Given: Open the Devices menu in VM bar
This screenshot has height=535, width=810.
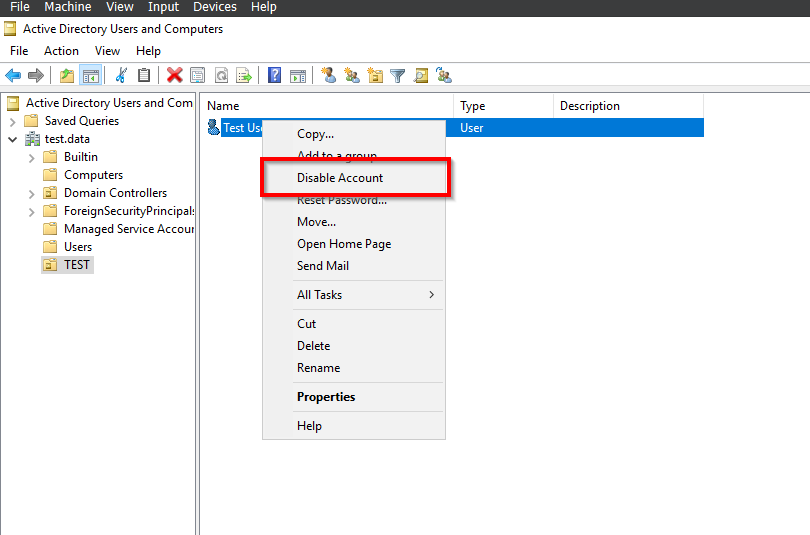Looking at the screenshot, I should point(215,7).
